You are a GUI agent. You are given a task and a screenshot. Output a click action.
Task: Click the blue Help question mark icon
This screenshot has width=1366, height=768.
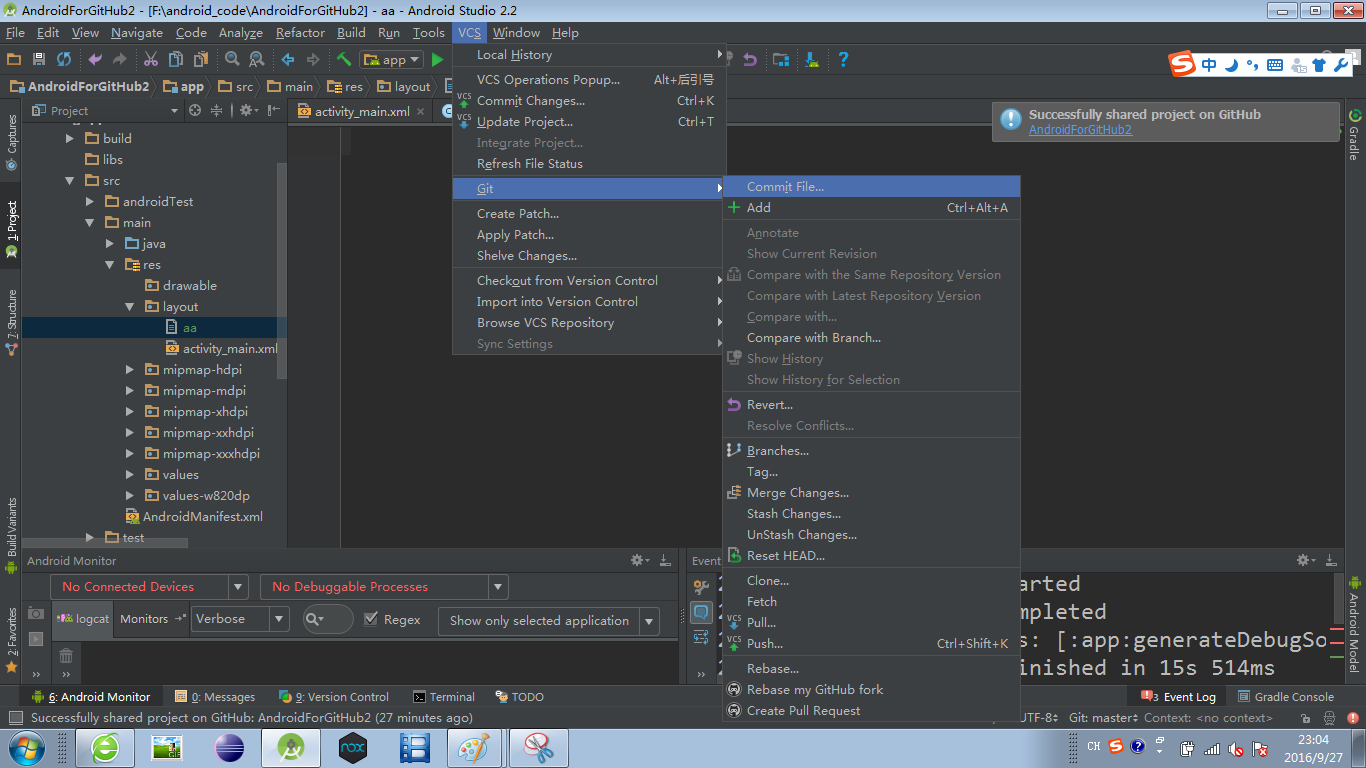point(843,60)
